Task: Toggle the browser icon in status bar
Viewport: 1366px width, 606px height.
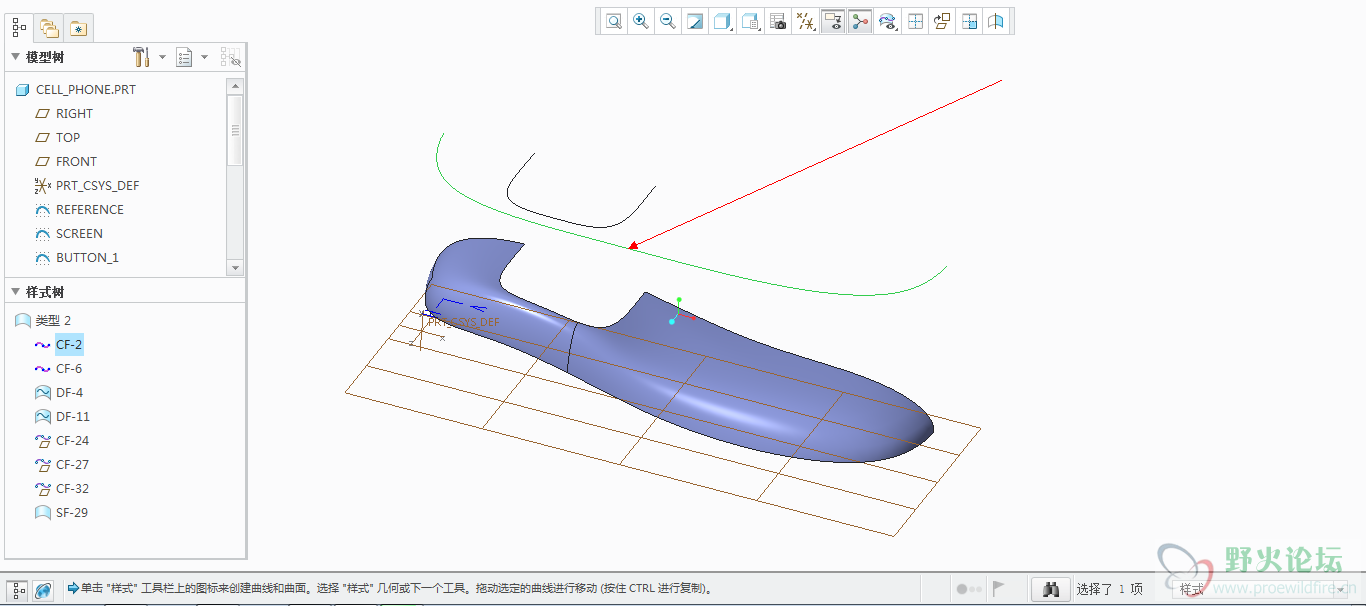Action: pos(43,590)
